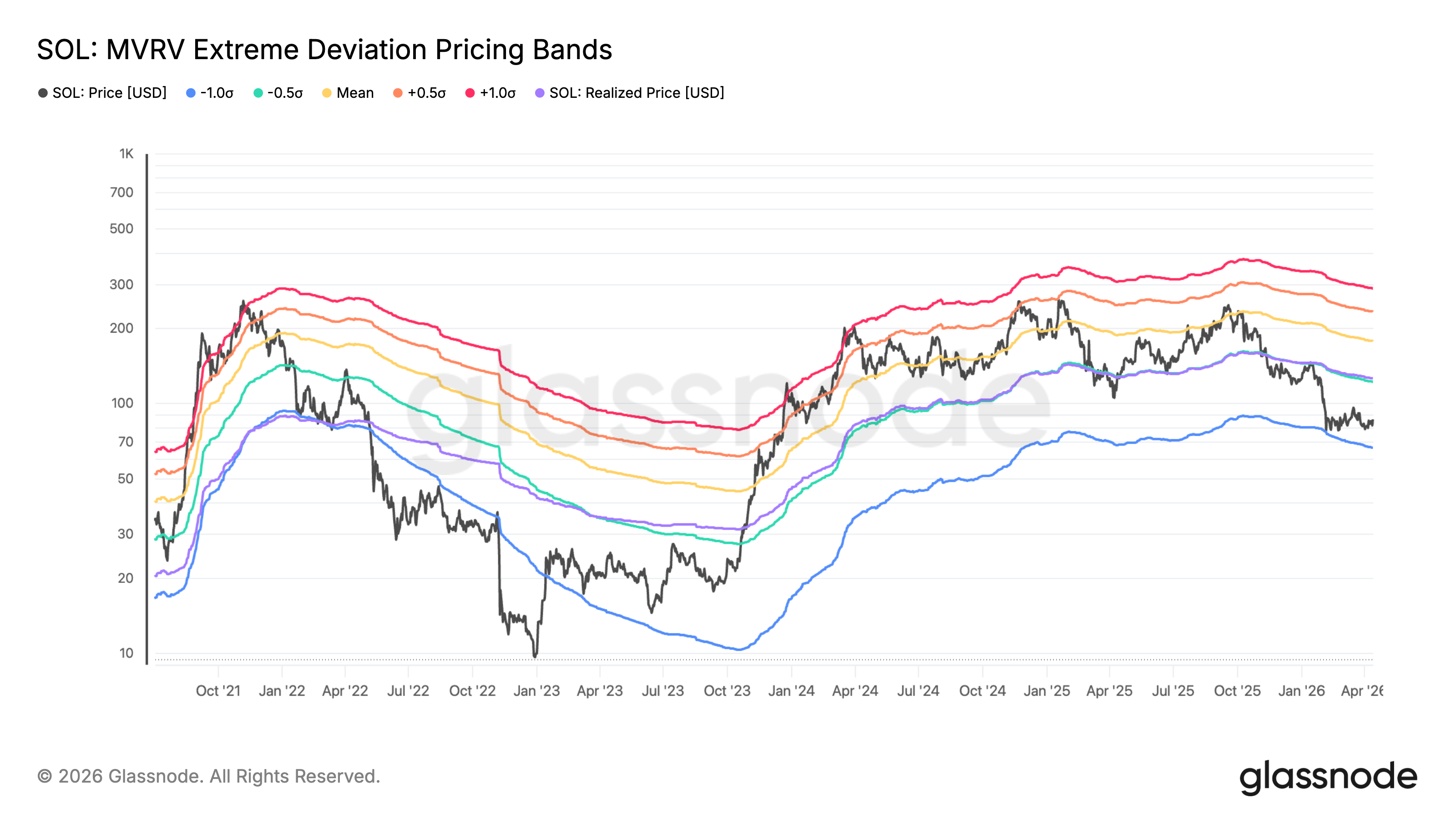1456x819 pixels.
Task: Click the 100 y-axis price label
Action: pos(122,403)
